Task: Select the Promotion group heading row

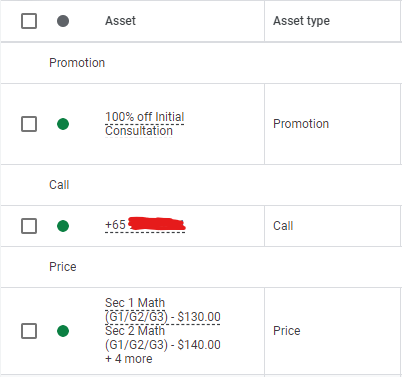Action: (201, 63)
